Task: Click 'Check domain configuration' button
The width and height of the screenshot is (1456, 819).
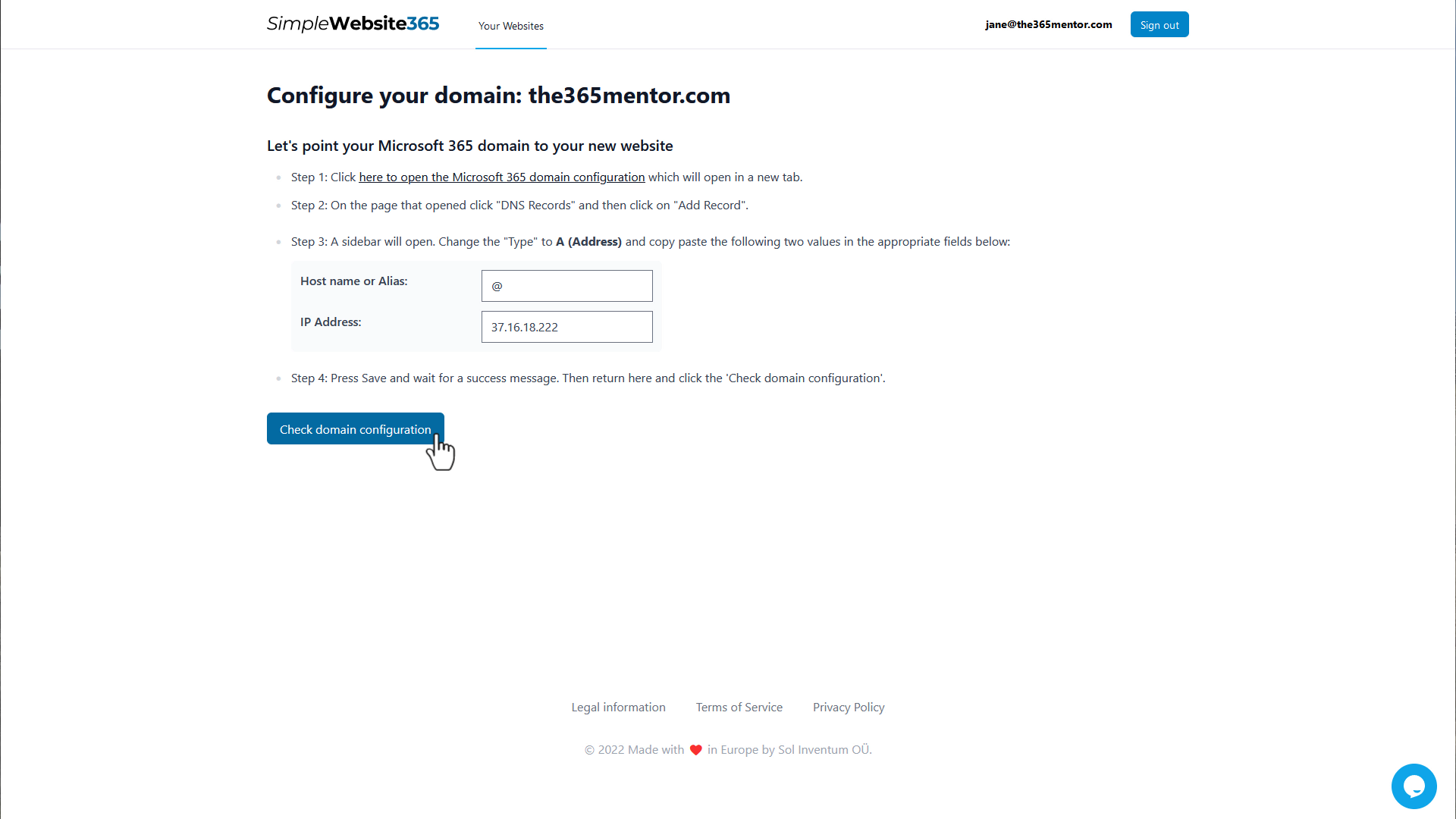Action: 355,429
